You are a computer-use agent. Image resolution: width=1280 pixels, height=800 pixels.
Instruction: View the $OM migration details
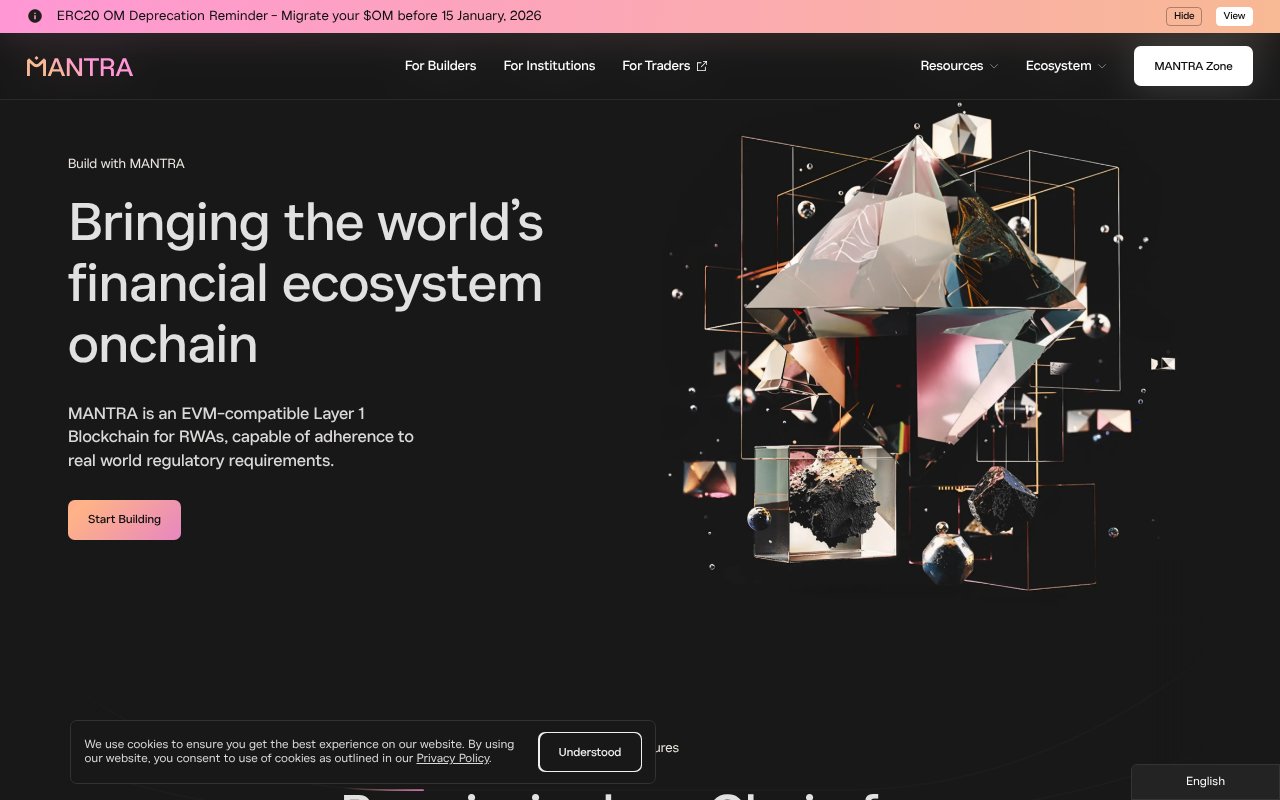[1234, 16]
